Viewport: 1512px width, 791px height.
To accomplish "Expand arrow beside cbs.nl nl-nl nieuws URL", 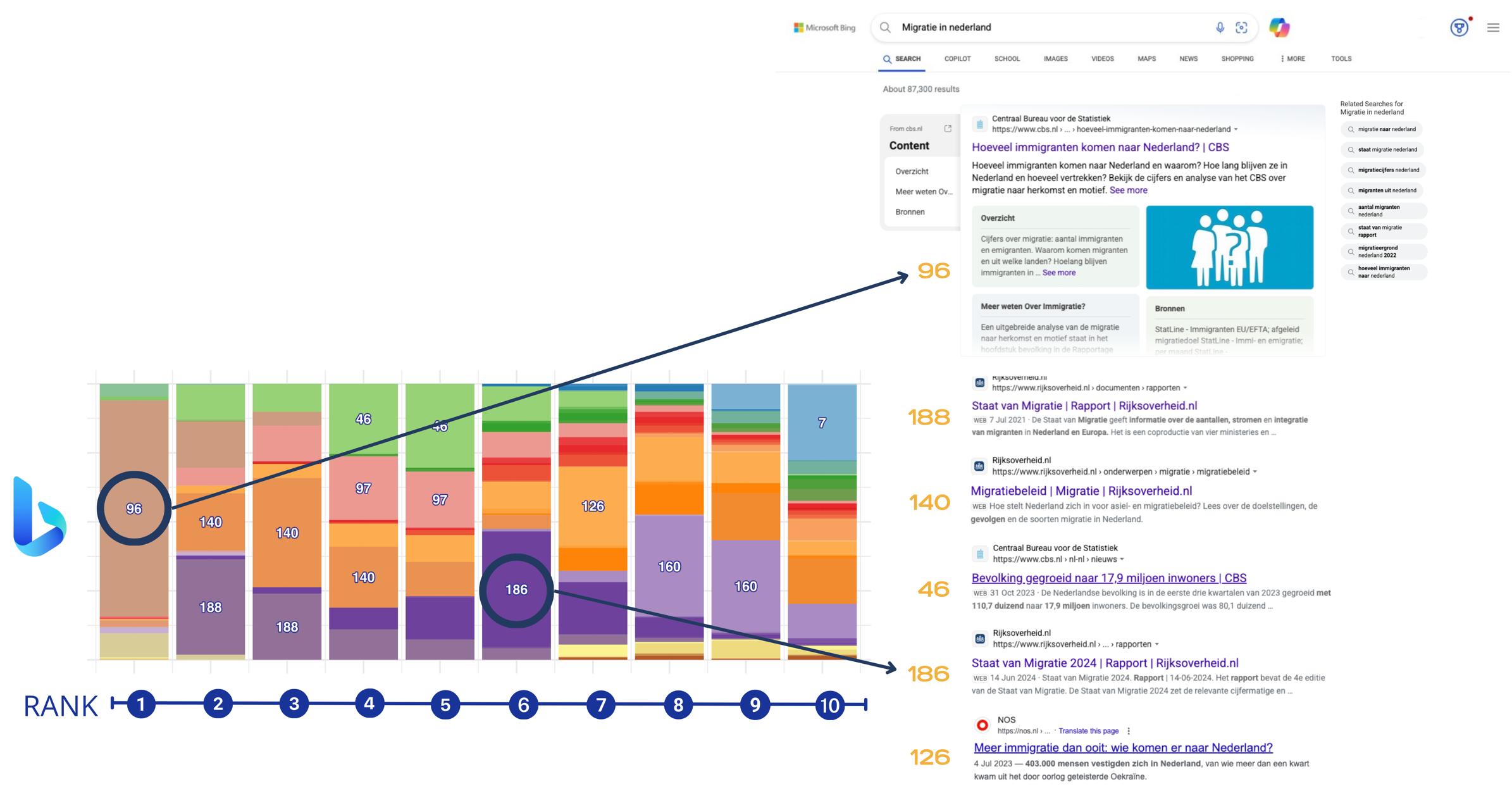I will point(1122,559).
